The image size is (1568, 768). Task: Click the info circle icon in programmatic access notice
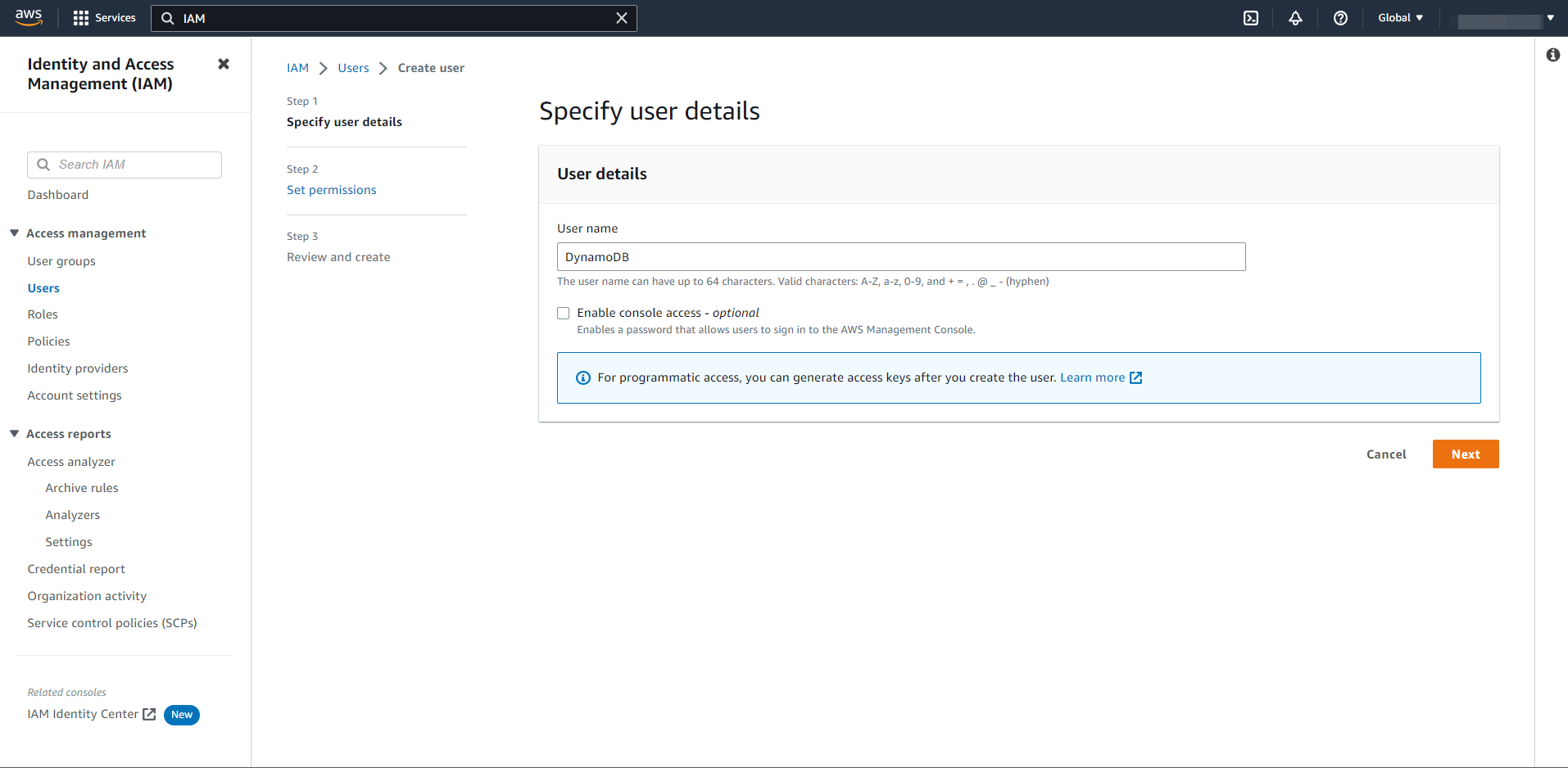point(583,377)
